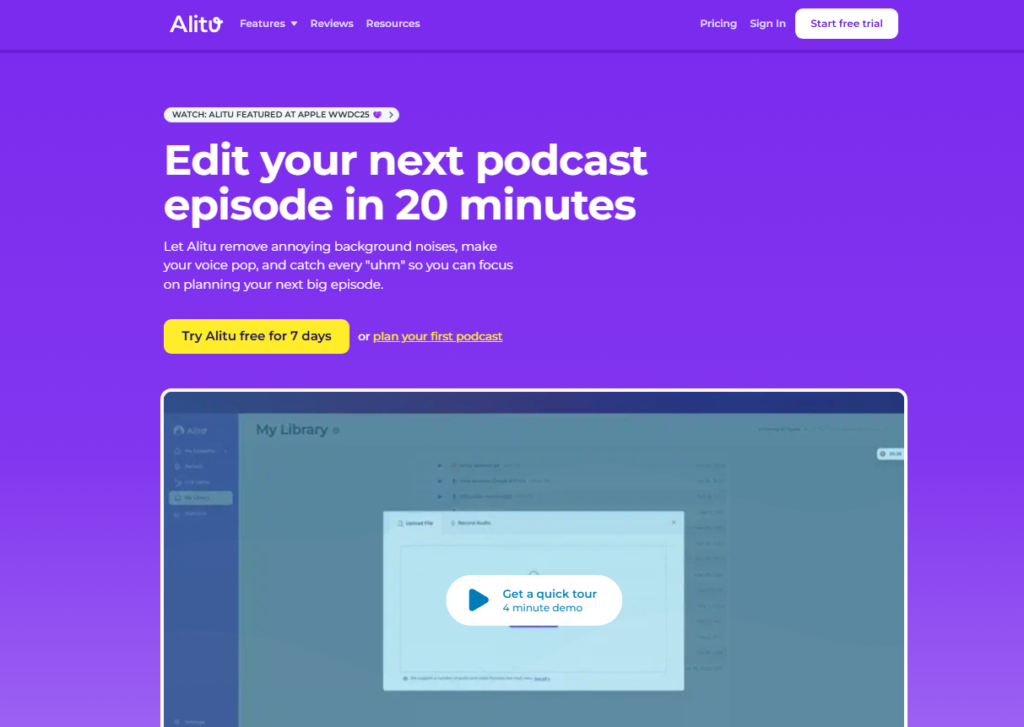Click the Start free trial button

tap(846, 24)
